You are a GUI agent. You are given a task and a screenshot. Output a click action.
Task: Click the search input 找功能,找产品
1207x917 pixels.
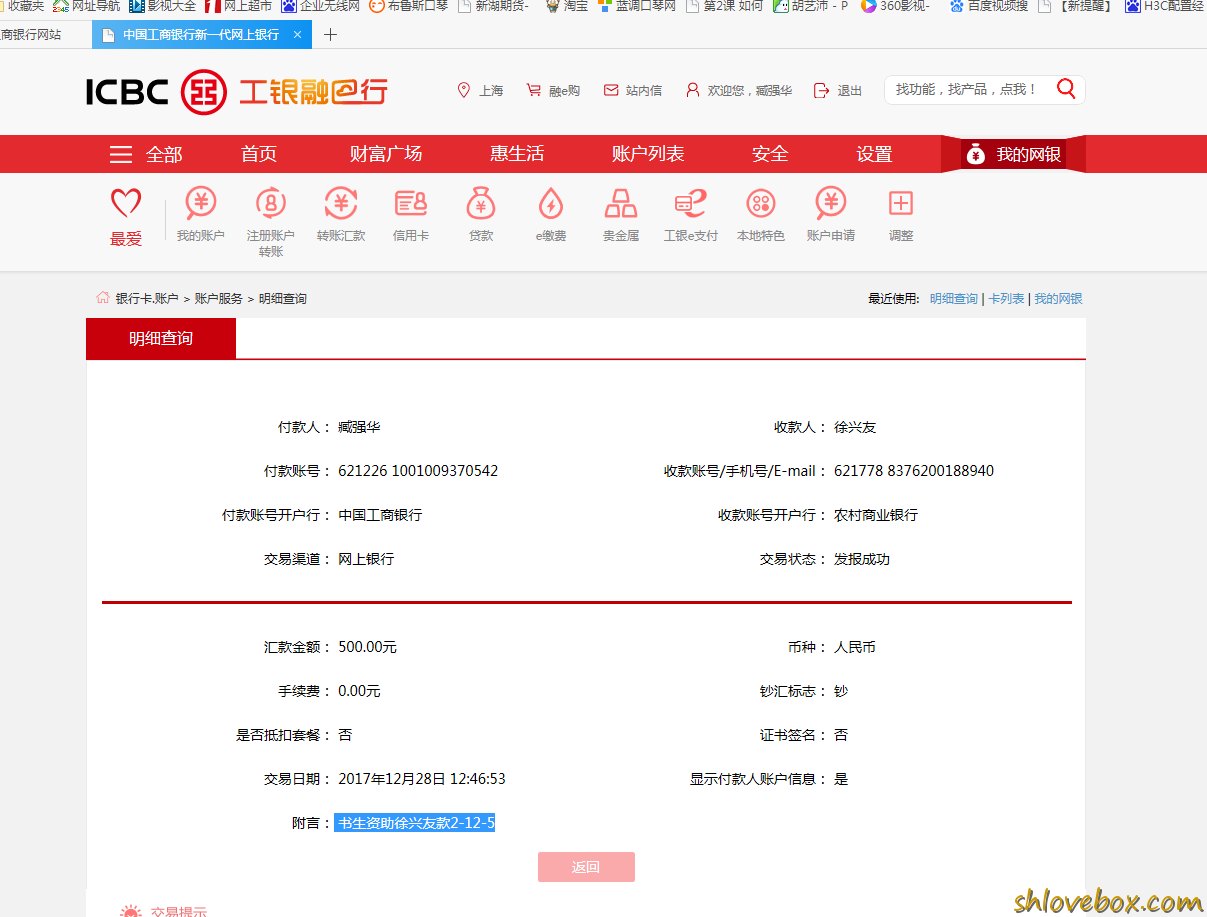click(x=965, y=89)
